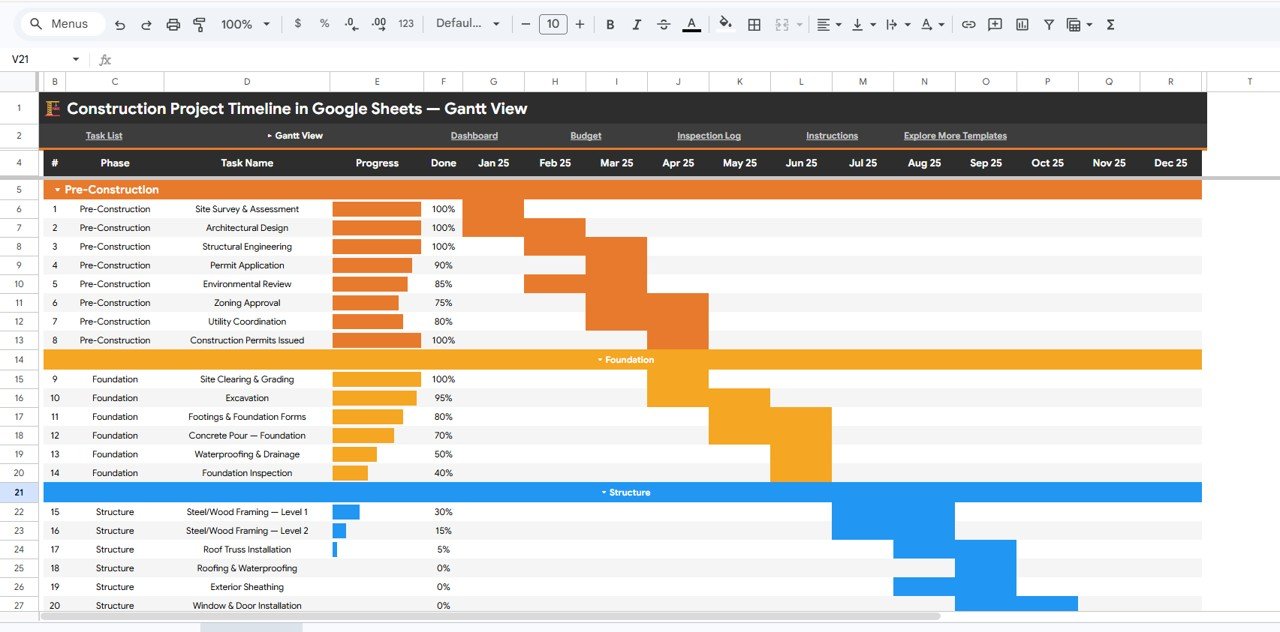The width and height of the screenshot is (1280, 632).
Task: Open the Dashboard link
Action: pos(474,135)
